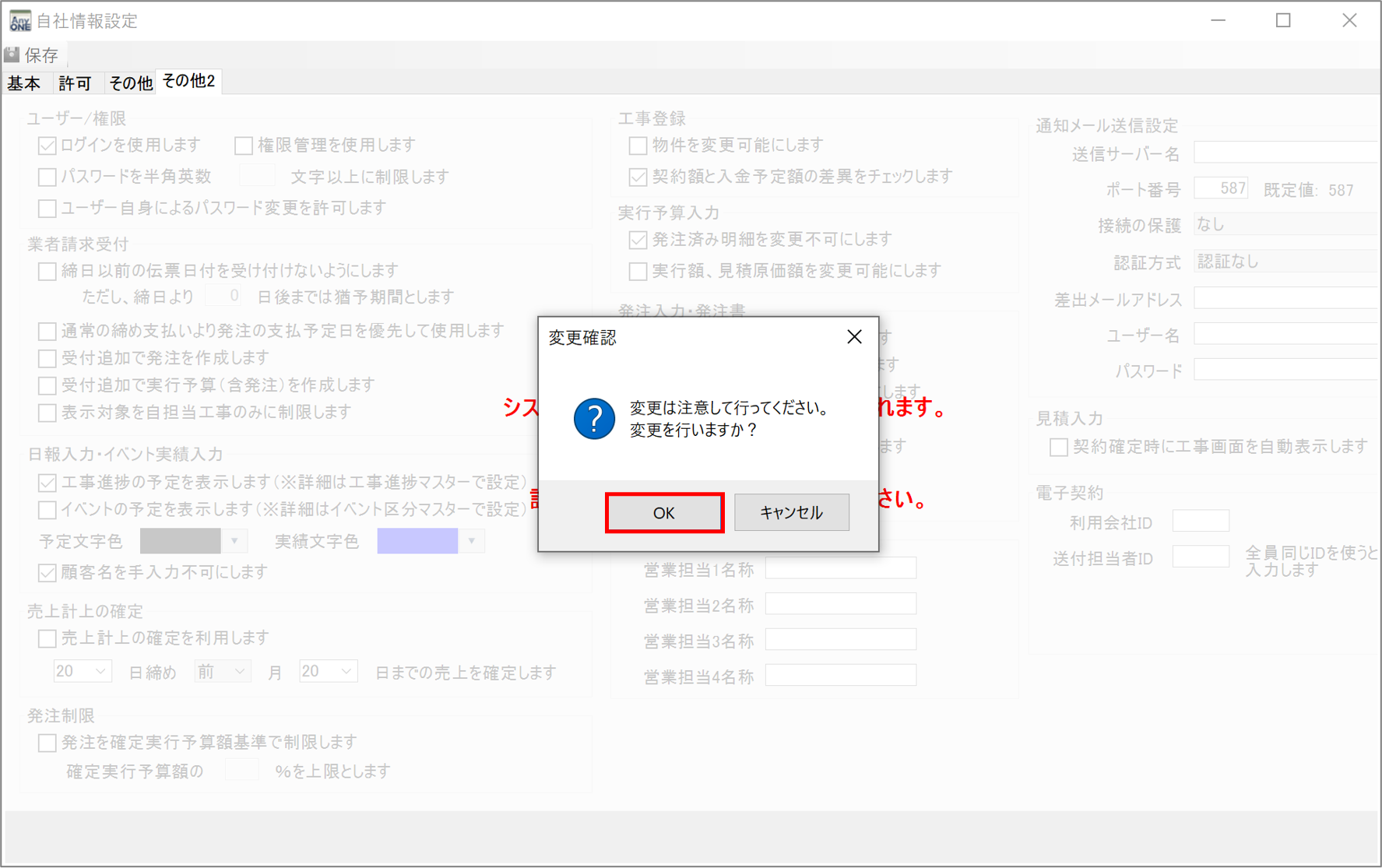Enable 権限管理を使用します checkbox

[x=244, y=146]
